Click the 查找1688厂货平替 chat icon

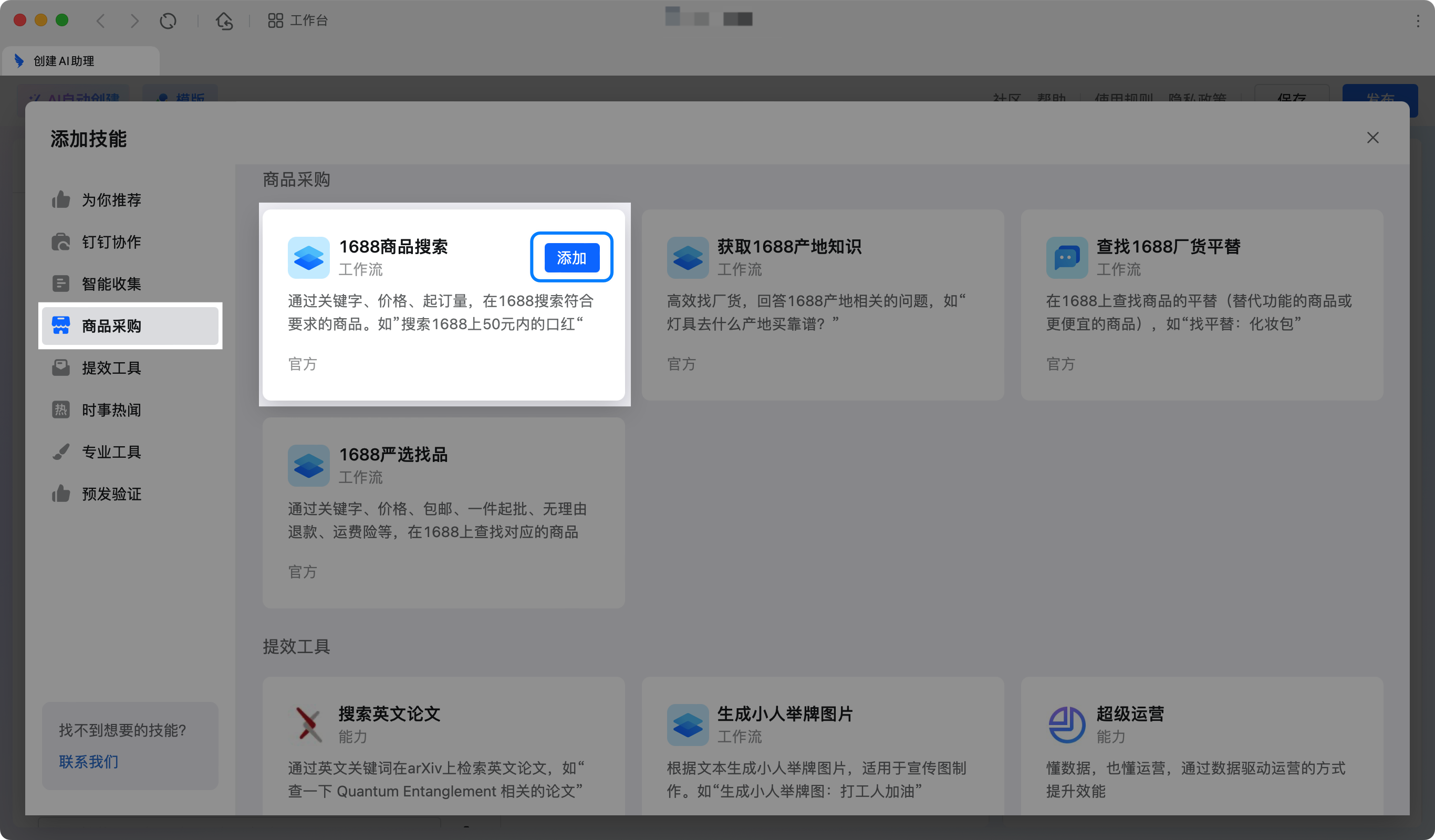(1067, 258)
